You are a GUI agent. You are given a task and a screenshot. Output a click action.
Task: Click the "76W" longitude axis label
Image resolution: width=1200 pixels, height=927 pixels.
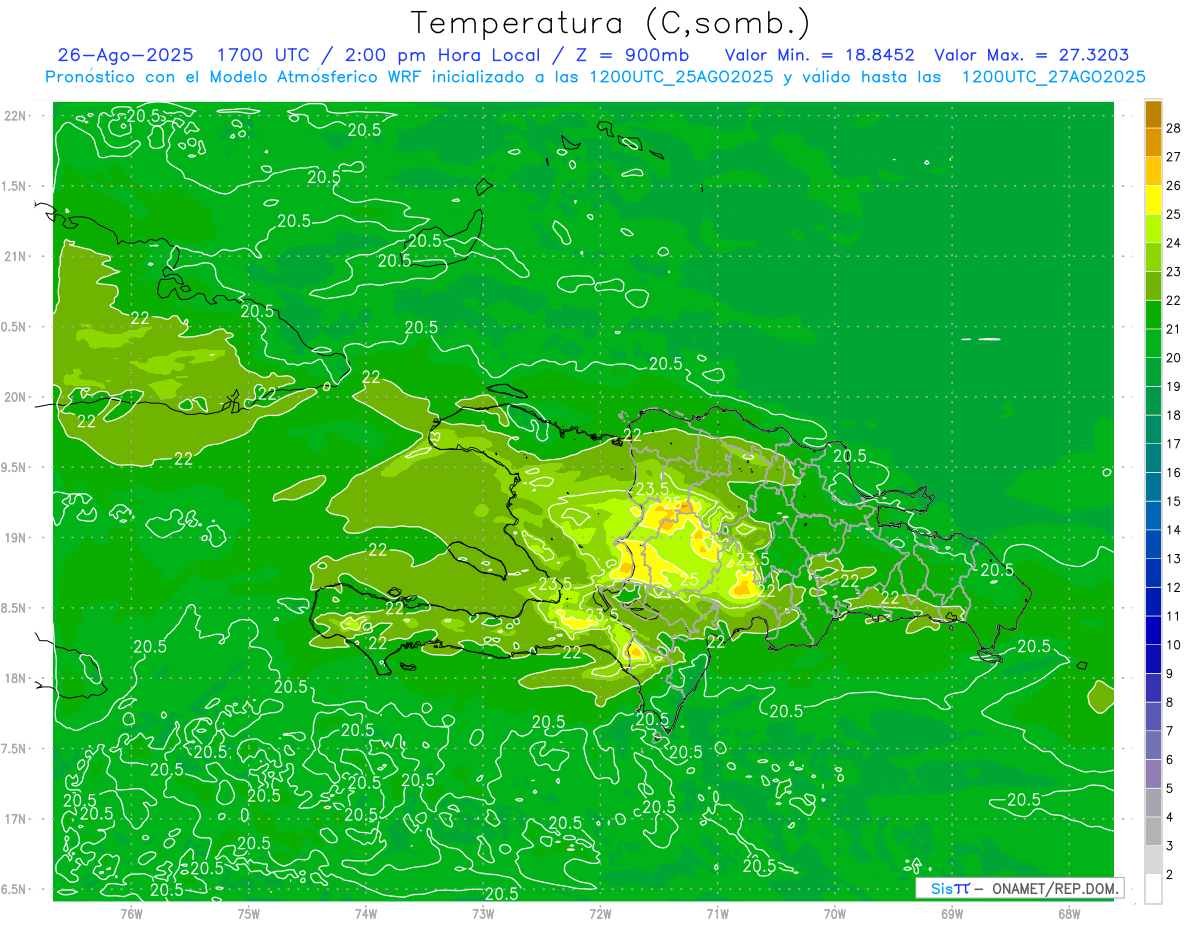(x=131, y=913)
